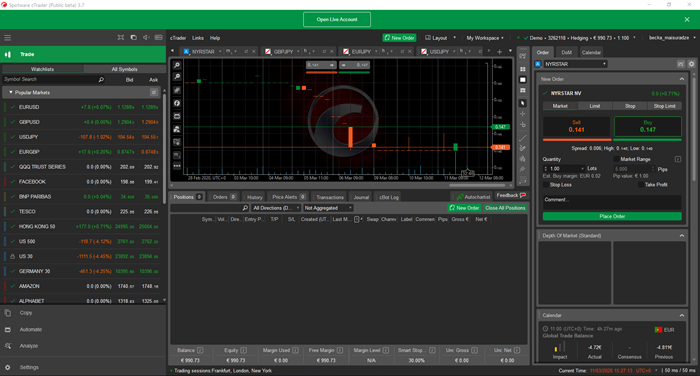Click the magnifier icon in Symbol Search
The image size is (700, 376).
[x=101, y=79]
